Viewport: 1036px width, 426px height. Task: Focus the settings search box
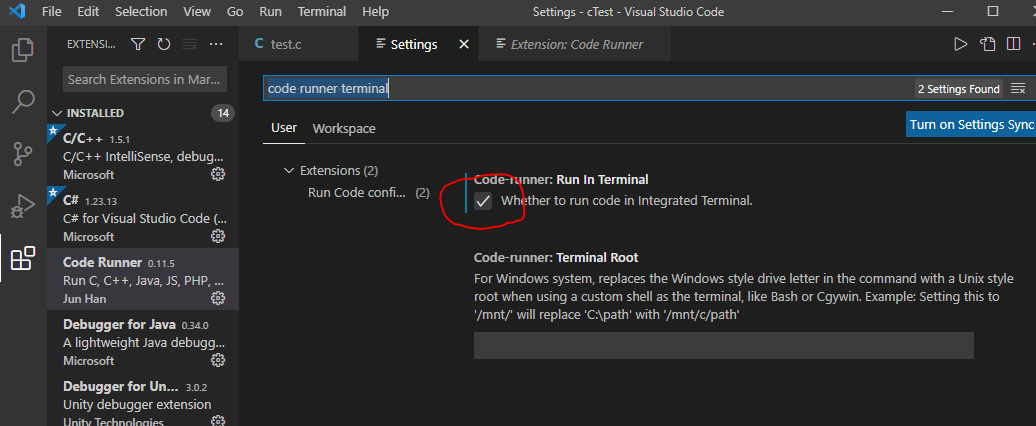tap(588, 88)
